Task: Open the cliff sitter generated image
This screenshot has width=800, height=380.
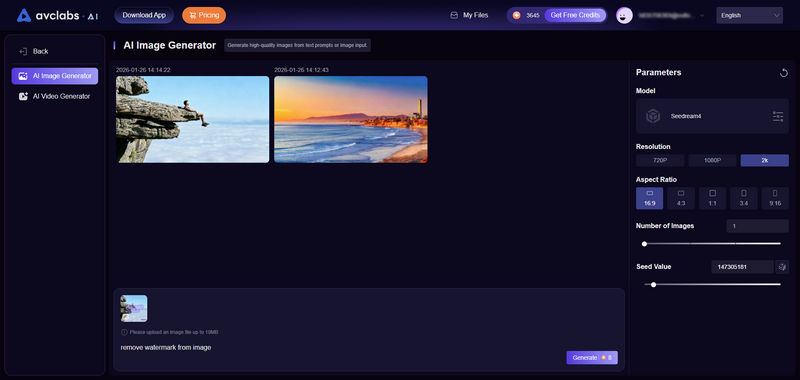Action: click(x=192, y=119)
